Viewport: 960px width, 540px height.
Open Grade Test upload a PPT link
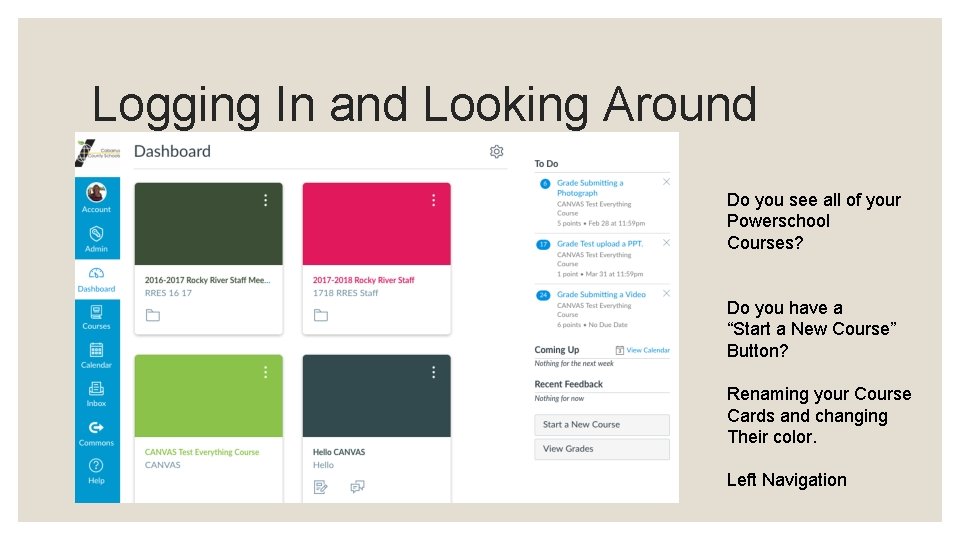600,244
